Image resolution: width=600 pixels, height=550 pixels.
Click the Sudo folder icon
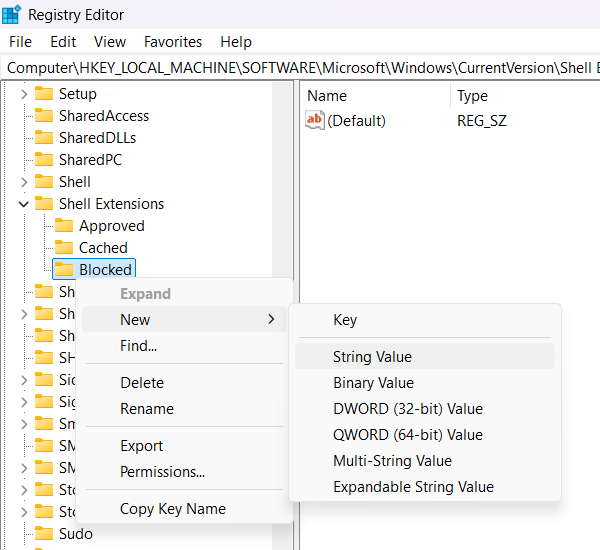click(x=43, y=534)
